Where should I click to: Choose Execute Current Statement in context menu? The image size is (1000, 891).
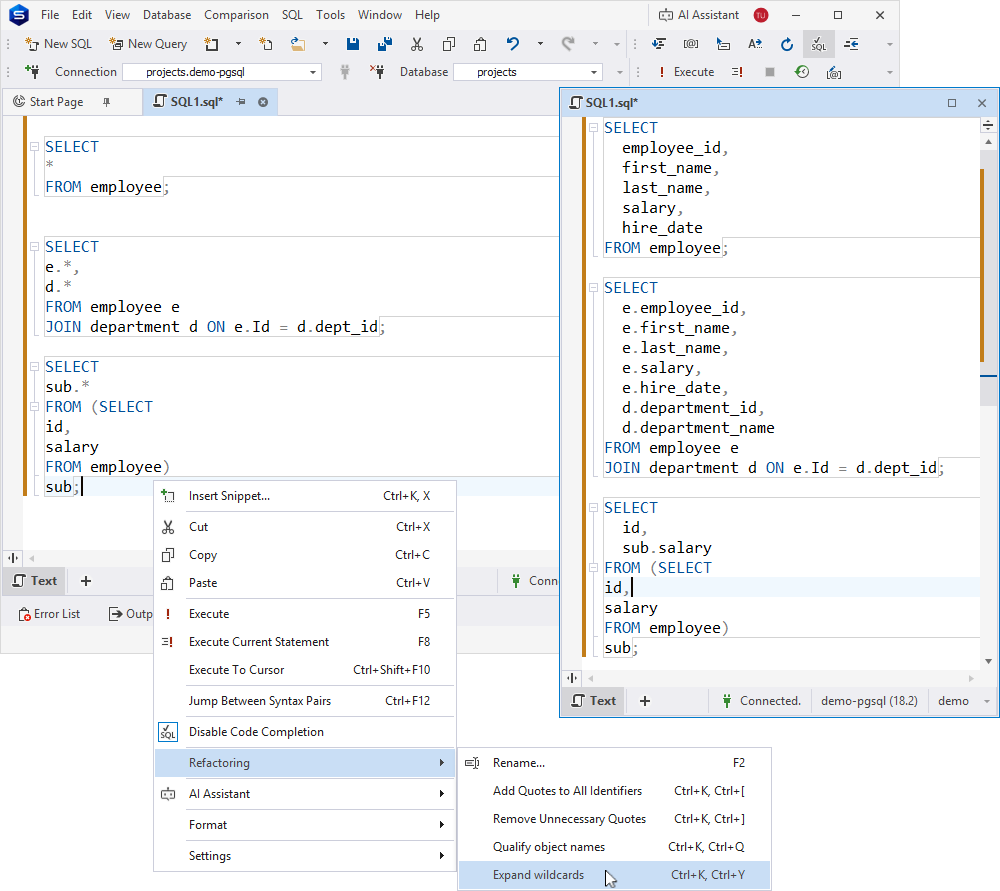click(305, 642)
